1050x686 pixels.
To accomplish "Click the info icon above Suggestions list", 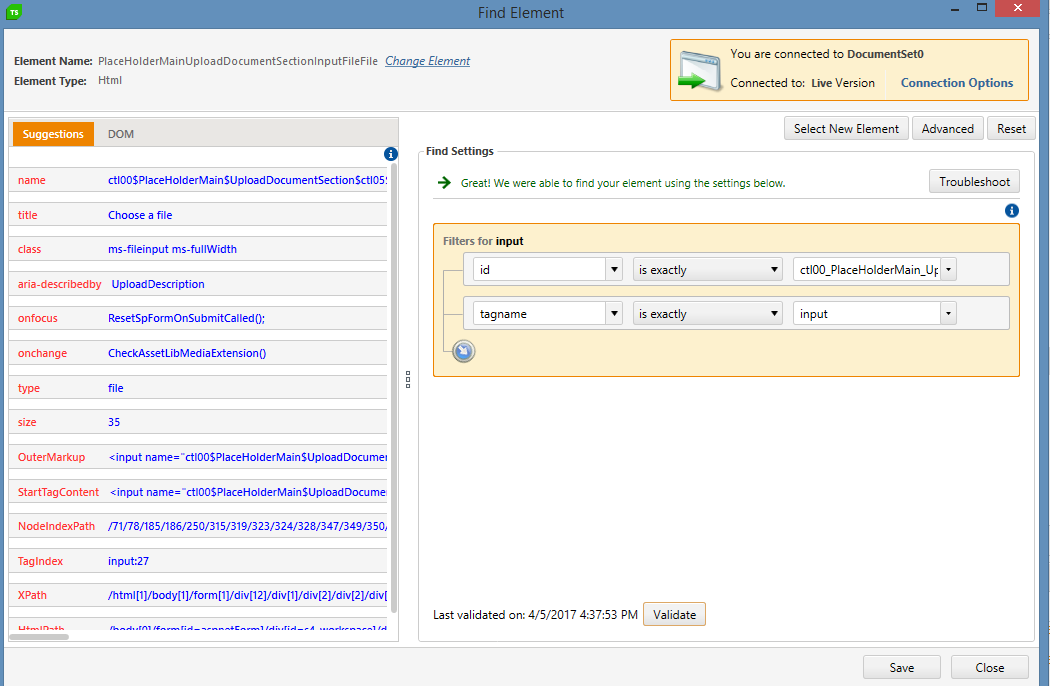I will [391, 154].
